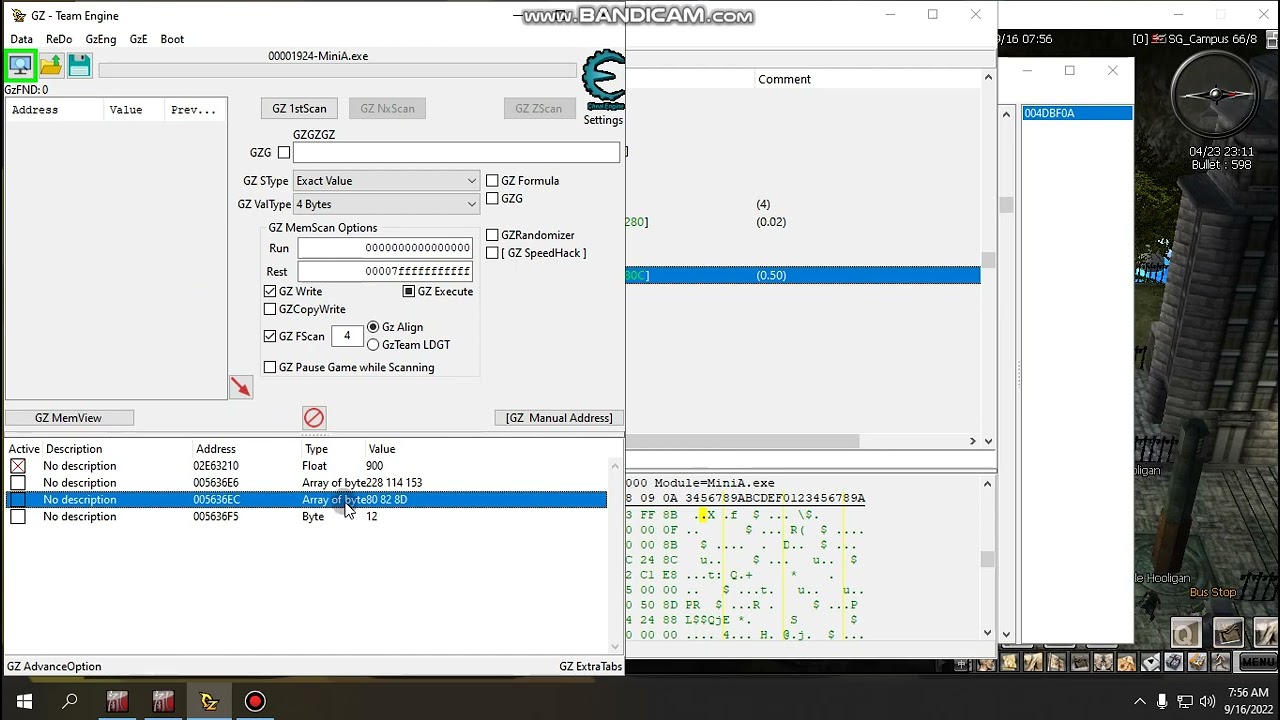This screenshot has width=1280, height=720.
Task: Click the compass minimap in game
Action: coord(1215,94)
